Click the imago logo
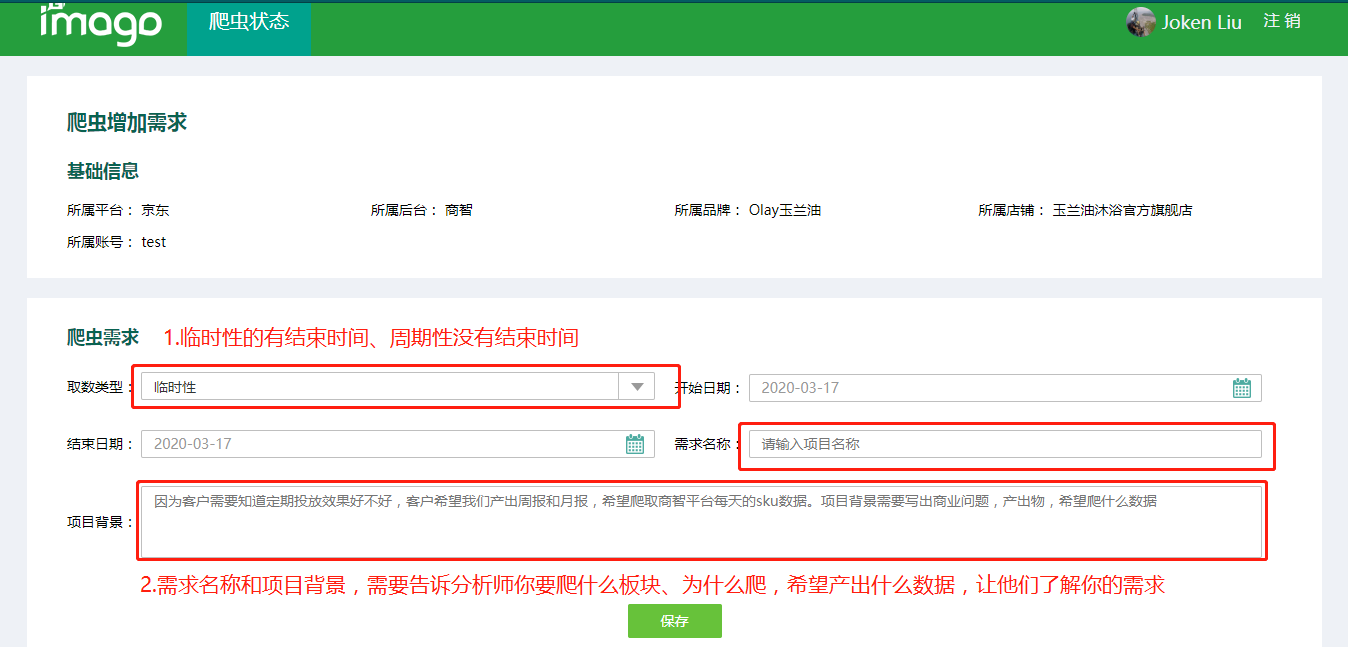 tap(100, 23)
